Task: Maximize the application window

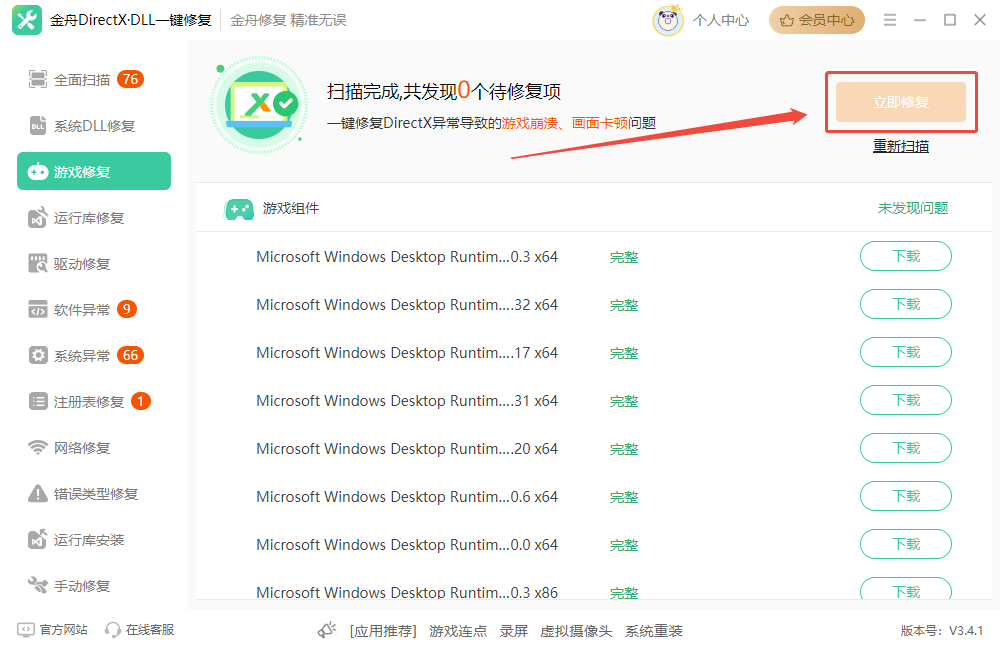Action: pyautogui.click(x=950, y=20)
